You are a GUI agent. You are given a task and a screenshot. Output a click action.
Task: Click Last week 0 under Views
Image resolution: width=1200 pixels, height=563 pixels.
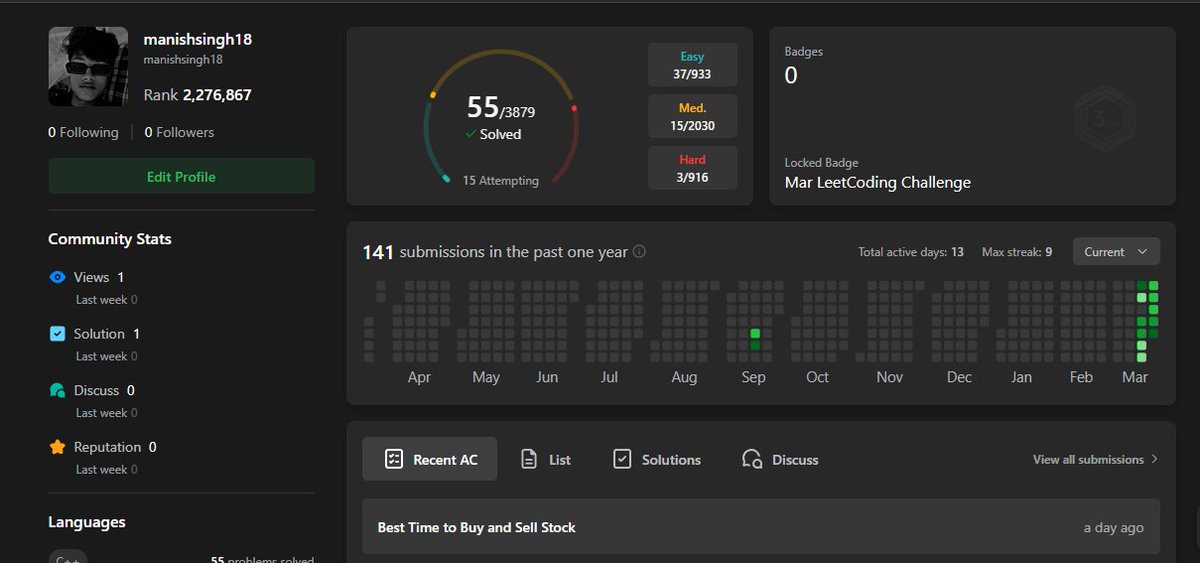tap(107, 299)
